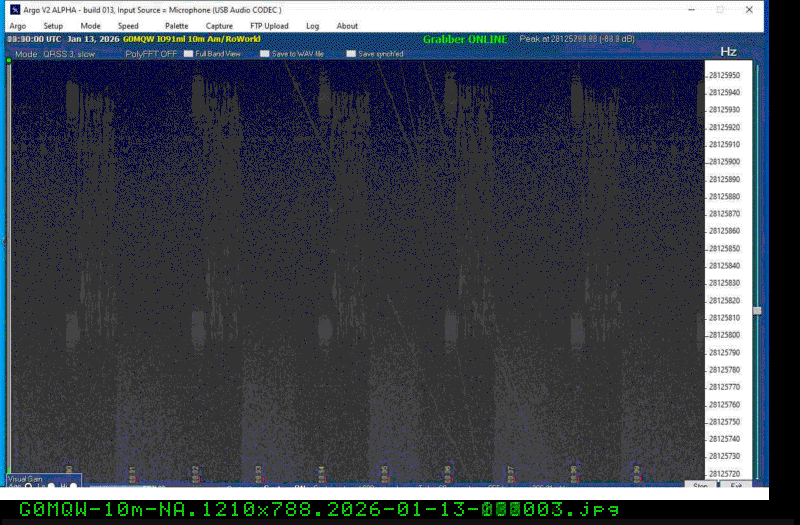The width and height of the screenshot is (800, 525).
Task: Click the PolyFFT OFF label
Action: [151, 54]
